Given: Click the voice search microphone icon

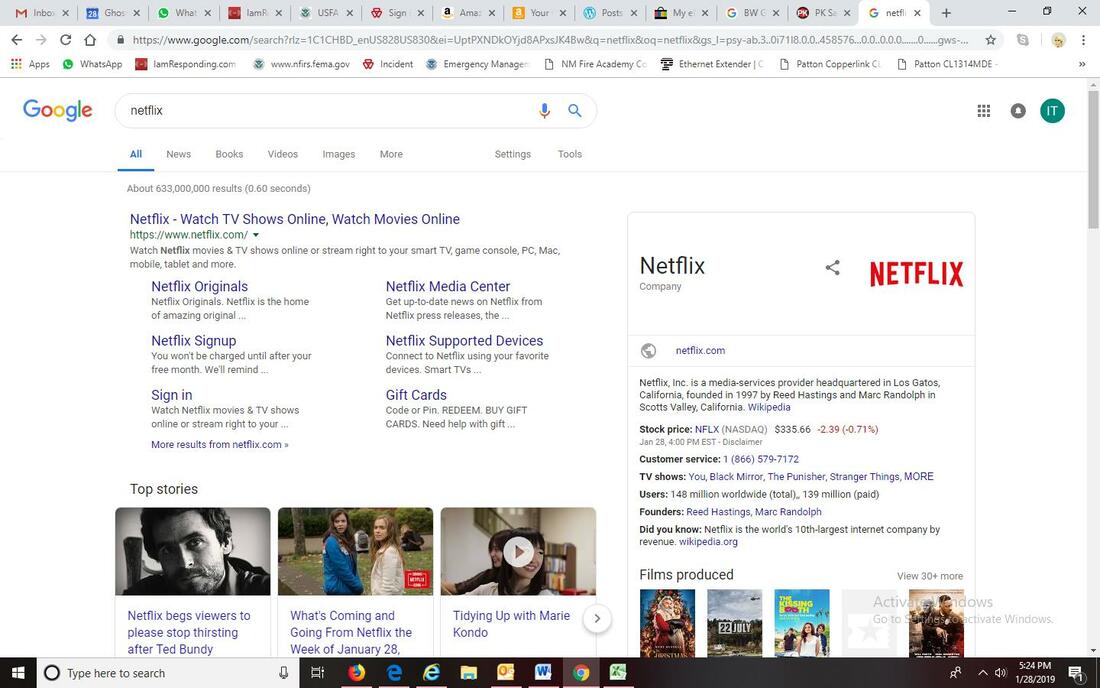Looking at the screenshot, I should point(544,111).
